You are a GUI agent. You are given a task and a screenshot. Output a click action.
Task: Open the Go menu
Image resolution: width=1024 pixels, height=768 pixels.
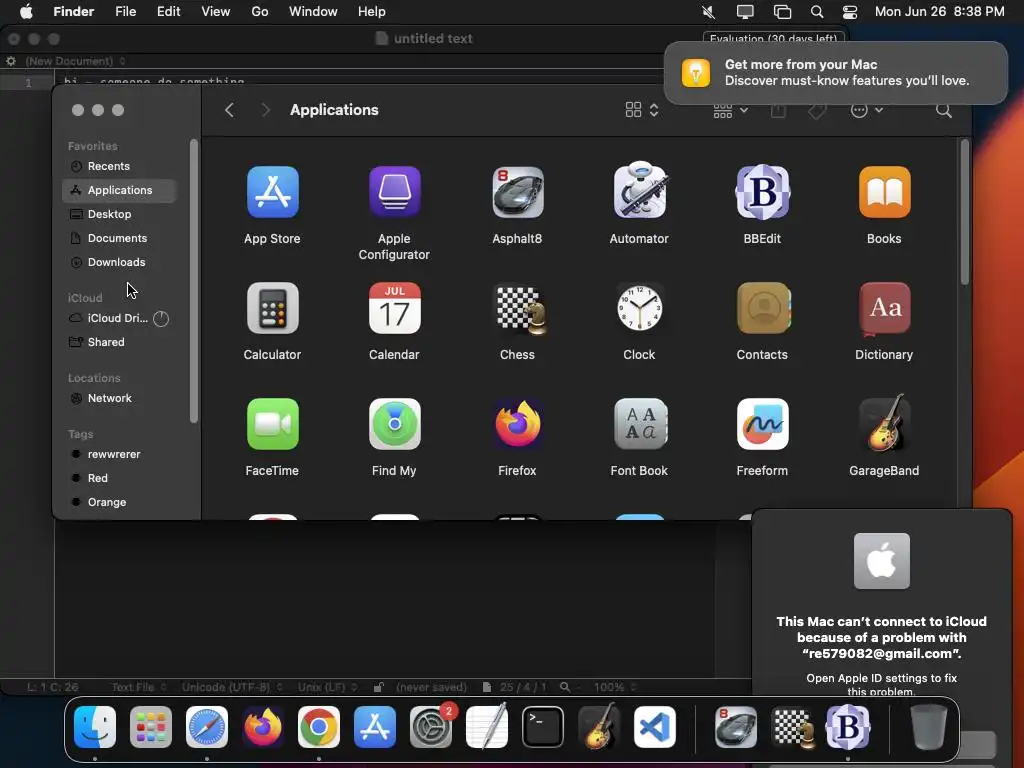point(260,12)
